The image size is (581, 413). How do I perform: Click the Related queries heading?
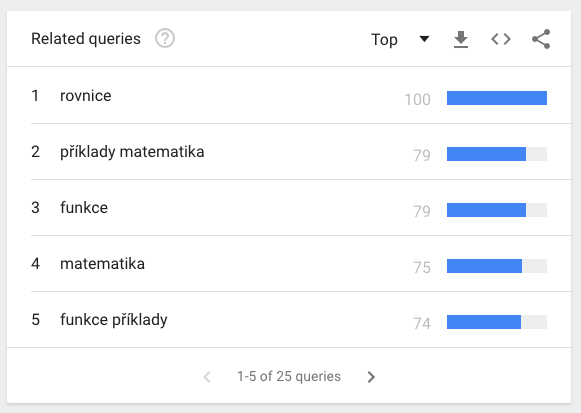(x=86, y=39)
